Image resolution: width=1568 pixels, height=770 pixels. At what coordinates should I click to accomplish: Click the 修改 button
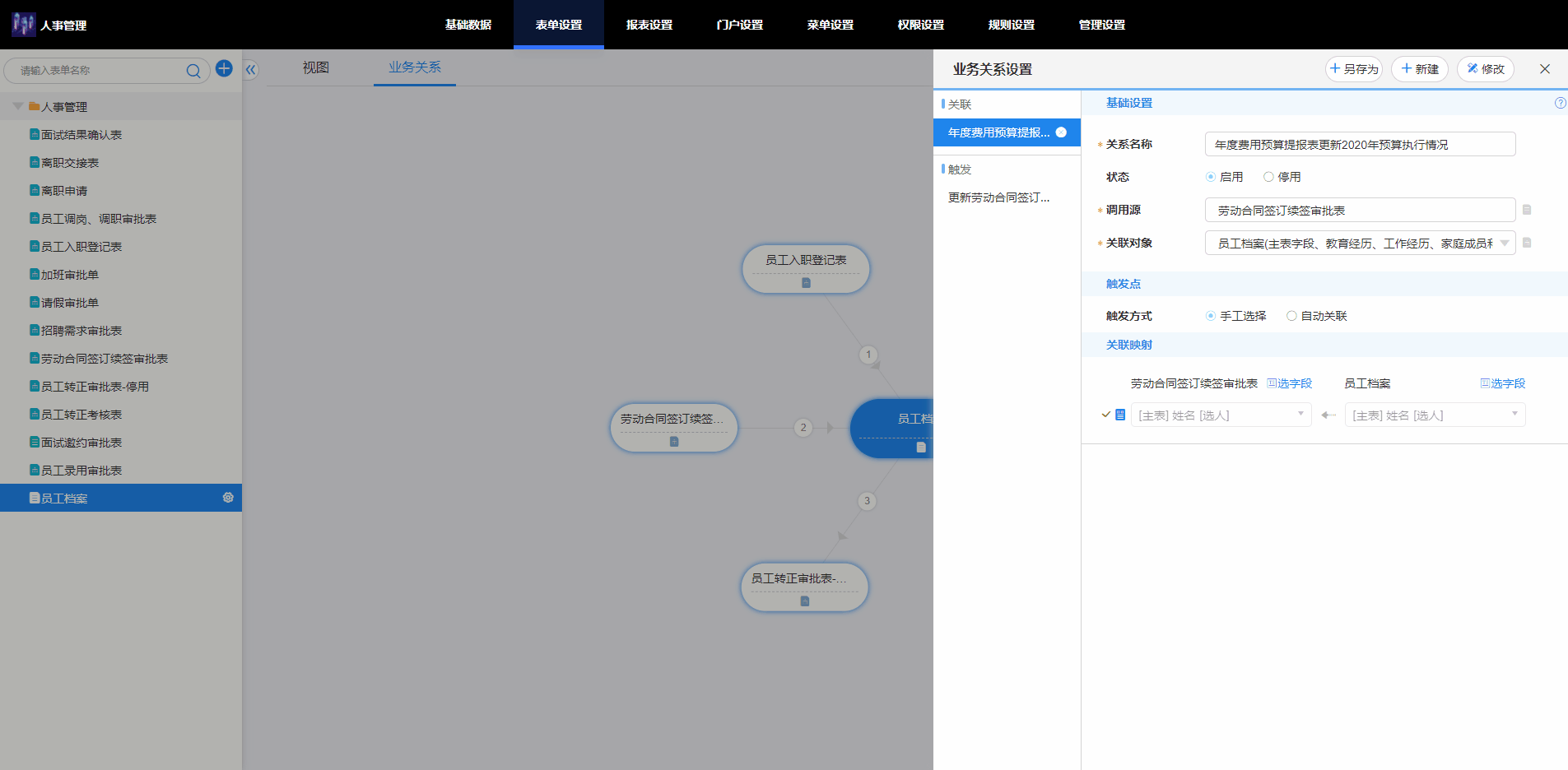1486,69
